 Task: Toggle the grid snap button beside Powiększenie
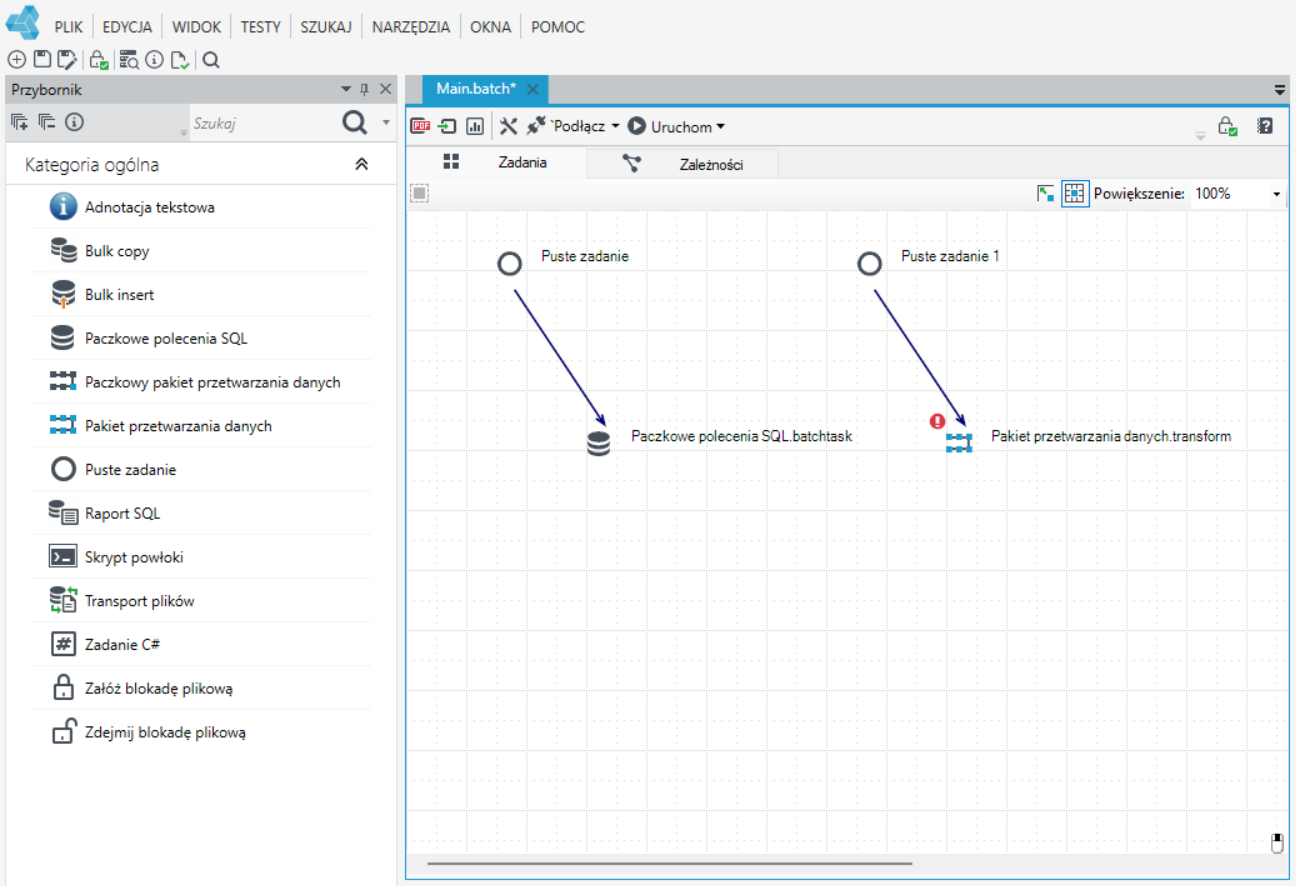[x=1074, y=193]
